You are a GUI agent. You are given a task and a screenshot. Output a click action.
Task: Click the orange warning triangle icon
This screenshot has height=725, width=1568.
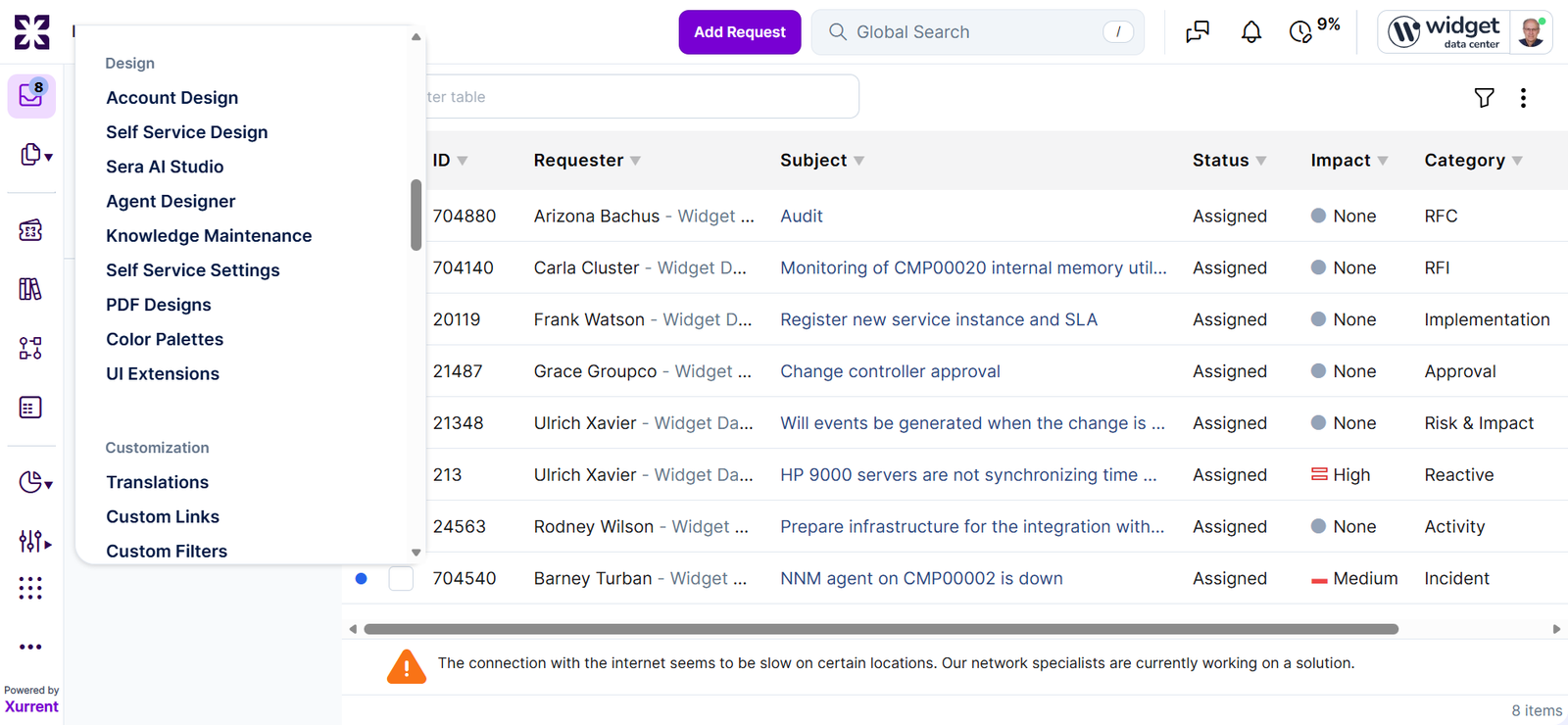pos(407,666)
